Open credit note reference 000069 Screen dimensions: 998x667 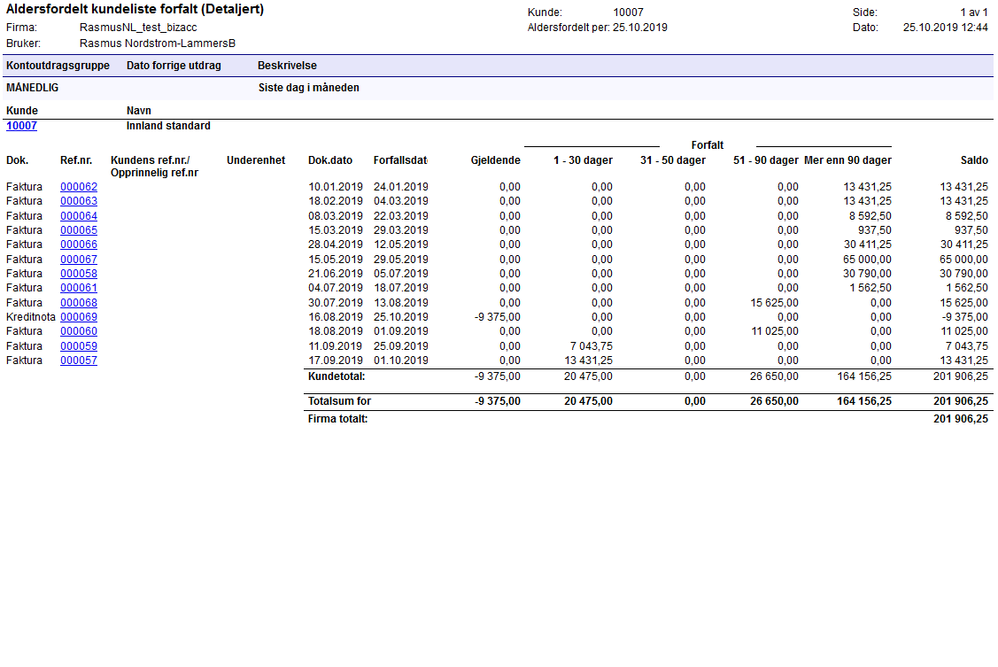click(x=79, y=317)
